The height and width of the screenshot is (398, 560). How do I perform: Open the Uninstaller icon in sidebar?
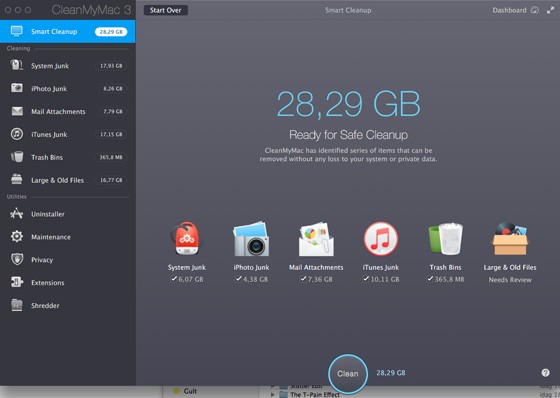pos(16,214)
